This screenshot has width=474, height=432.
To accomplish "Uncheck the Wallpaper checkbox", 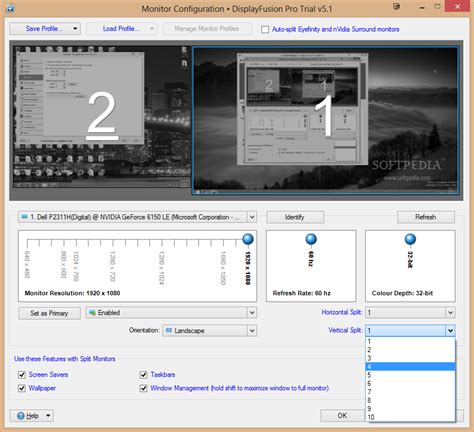I will 22,388.
